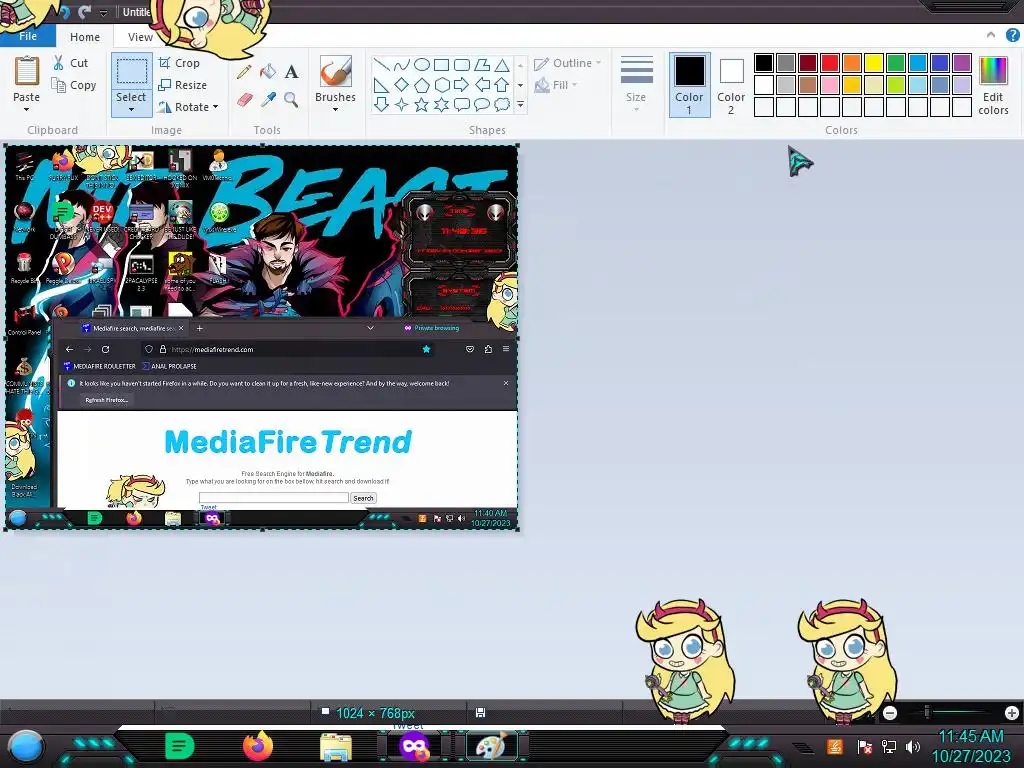This screenshot has width=1024, height=768.
Task: Click the Cut scissors icon
Action: tap(59, 63)
